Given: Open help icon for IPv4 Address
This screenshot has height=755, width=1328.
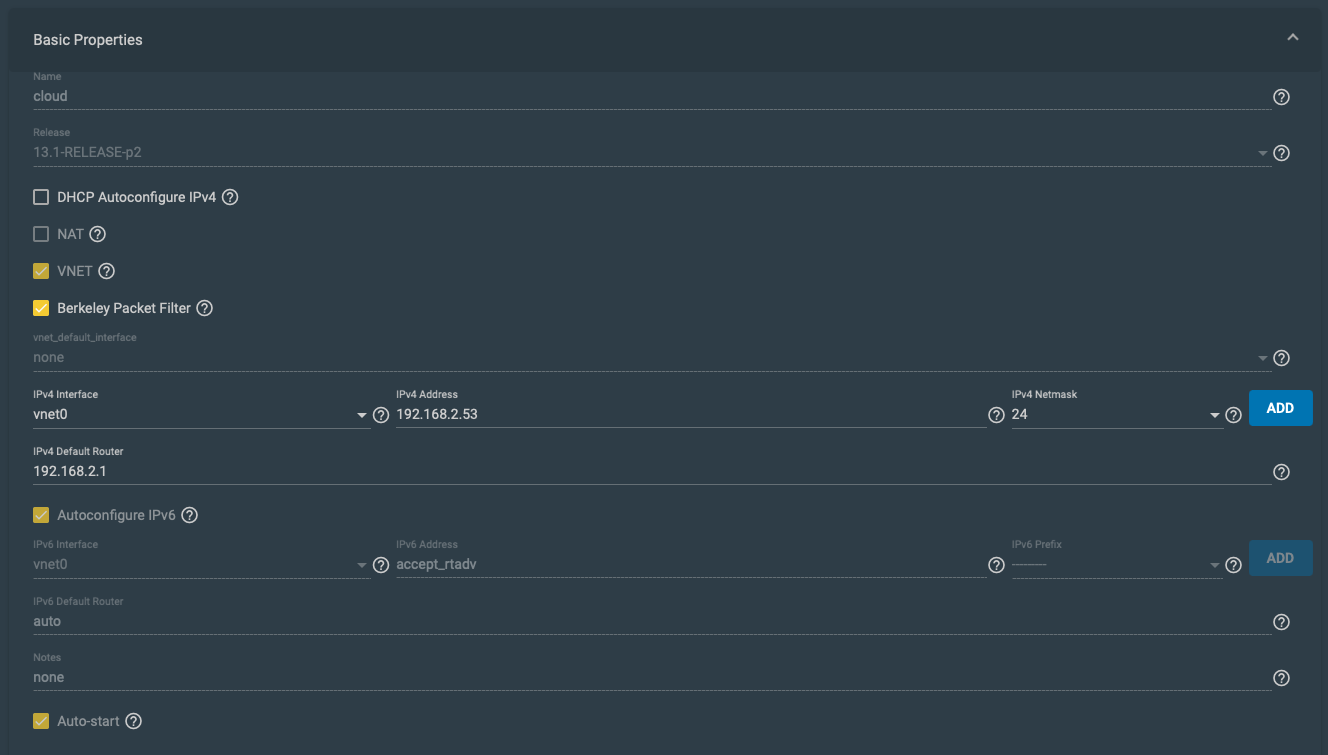Looking at the screenshot, I should [996, 415].
